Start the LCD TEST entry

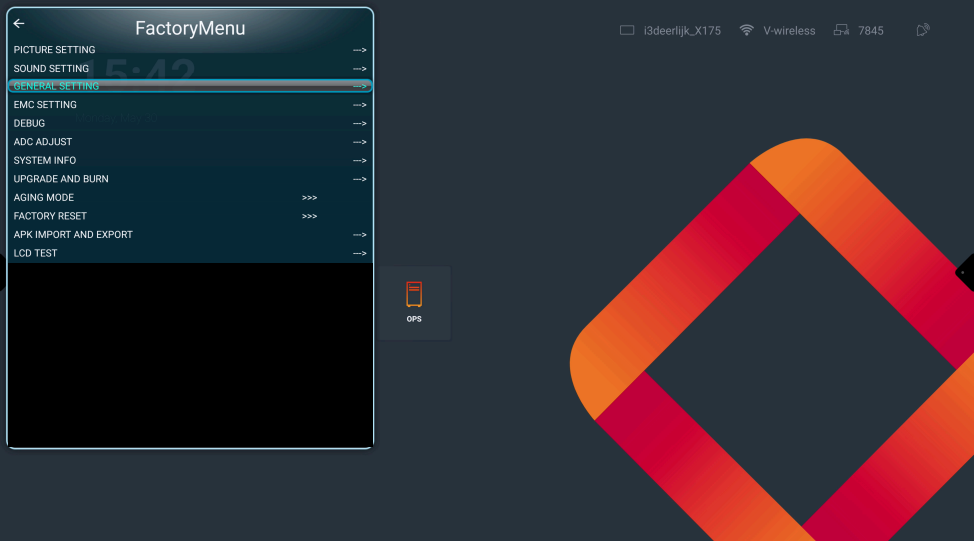coord(36,254)
